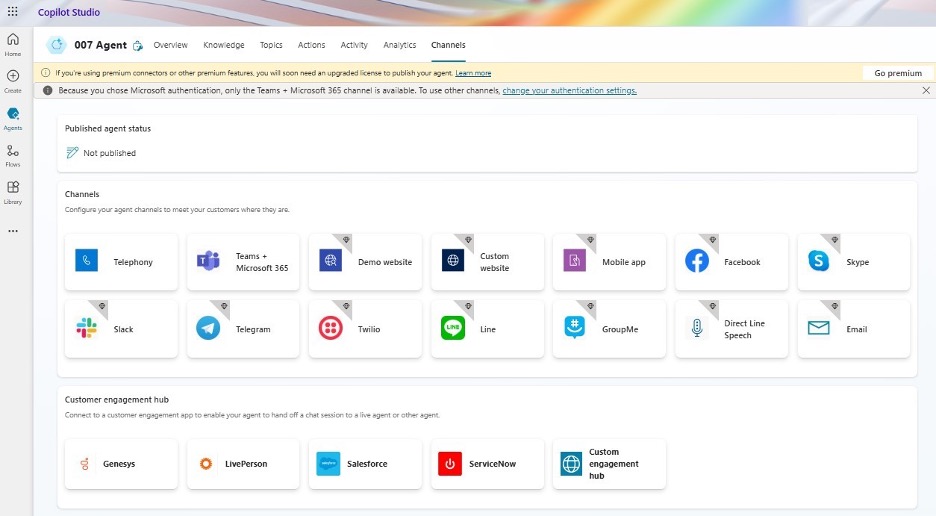Open the Slack channel tile
Viewport: 936px width, 516px height.
click(x=121, y=329)
